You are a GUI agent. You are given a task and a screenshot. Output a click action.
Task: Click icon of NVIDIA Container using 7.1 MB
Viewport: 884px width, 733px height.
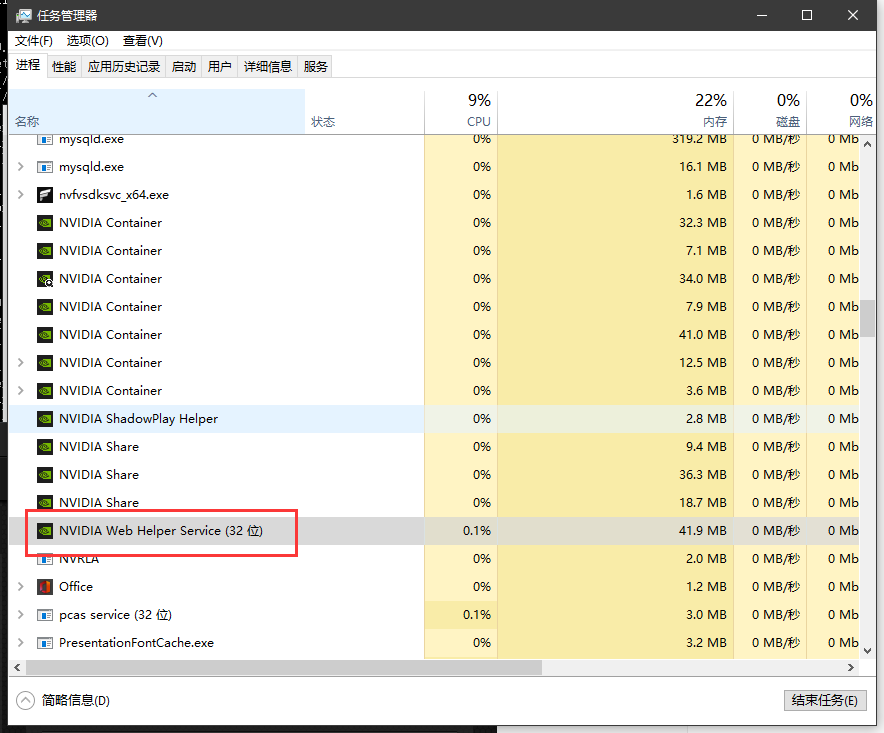click(x=45, y=251)
